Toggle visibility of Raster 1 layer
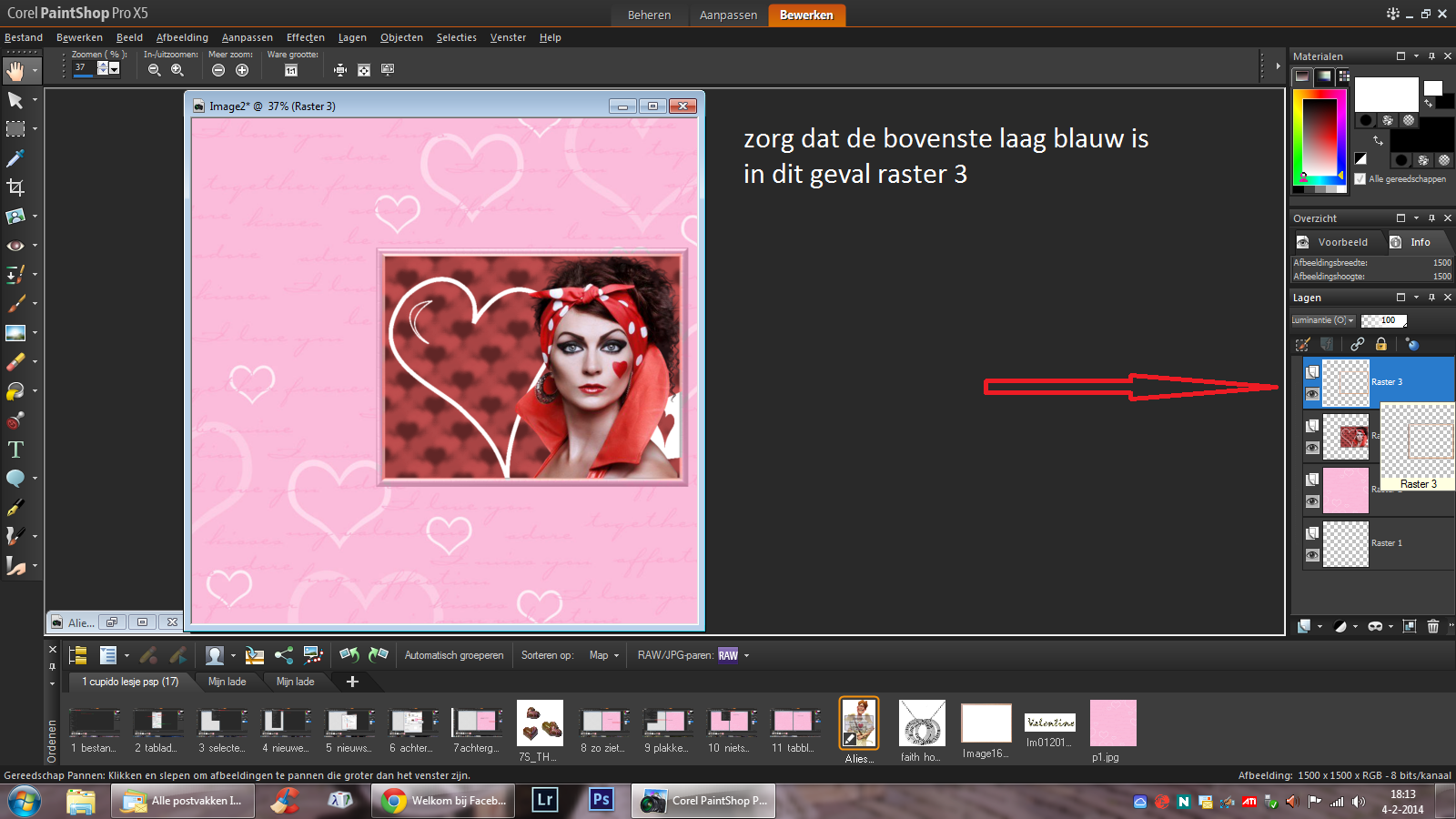This screenshot has height=819, width=1456. (1312, 555)
